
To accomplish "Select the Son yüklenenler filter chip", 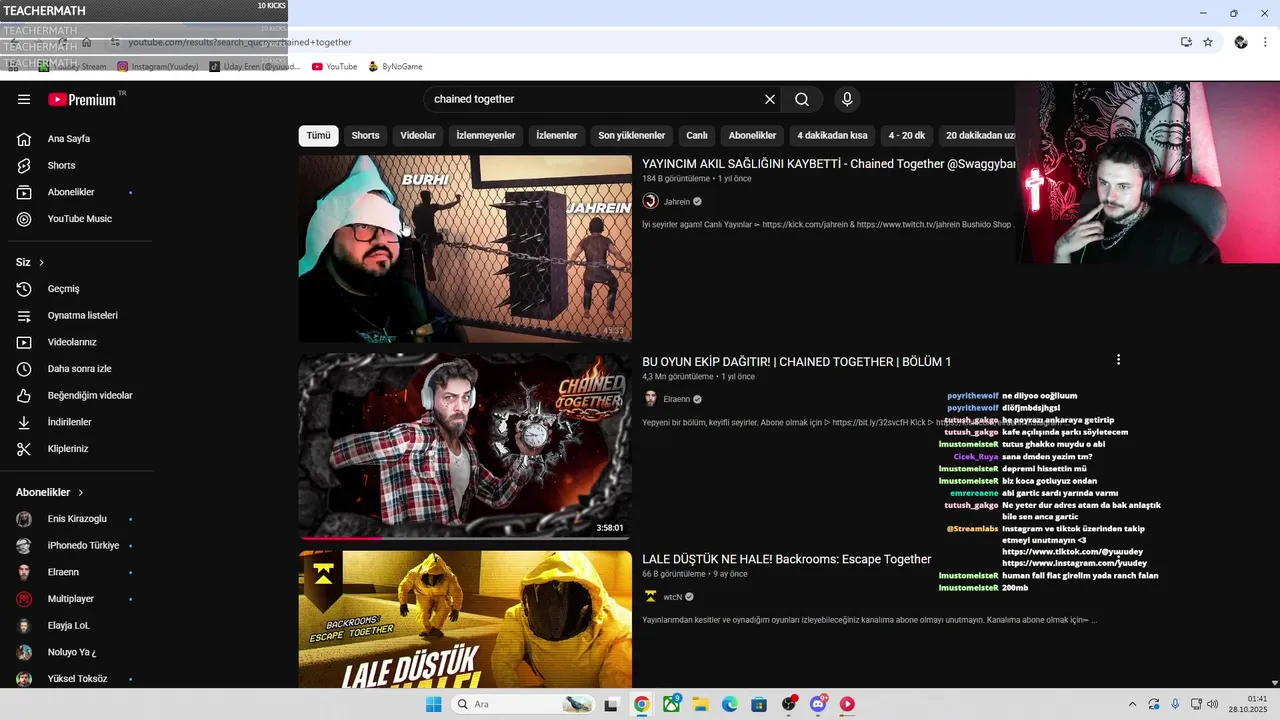I will pyautogui.click(x=632, y=135).
